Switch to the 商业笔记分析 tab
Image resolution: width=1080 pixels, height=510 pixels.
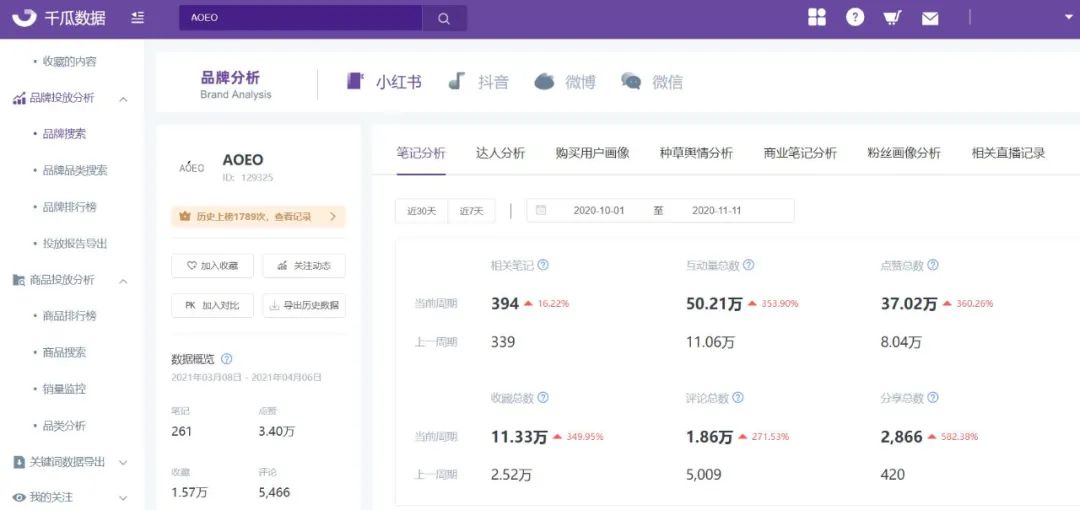(x=800, y=153)
